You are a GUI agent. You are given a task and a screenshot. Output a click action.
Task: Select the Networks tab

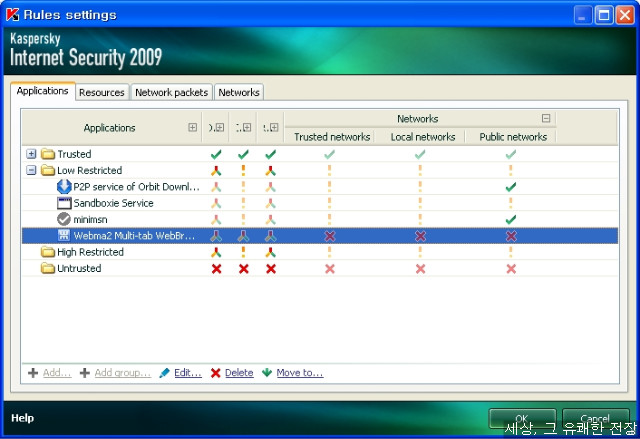click(x=239, y=92)
